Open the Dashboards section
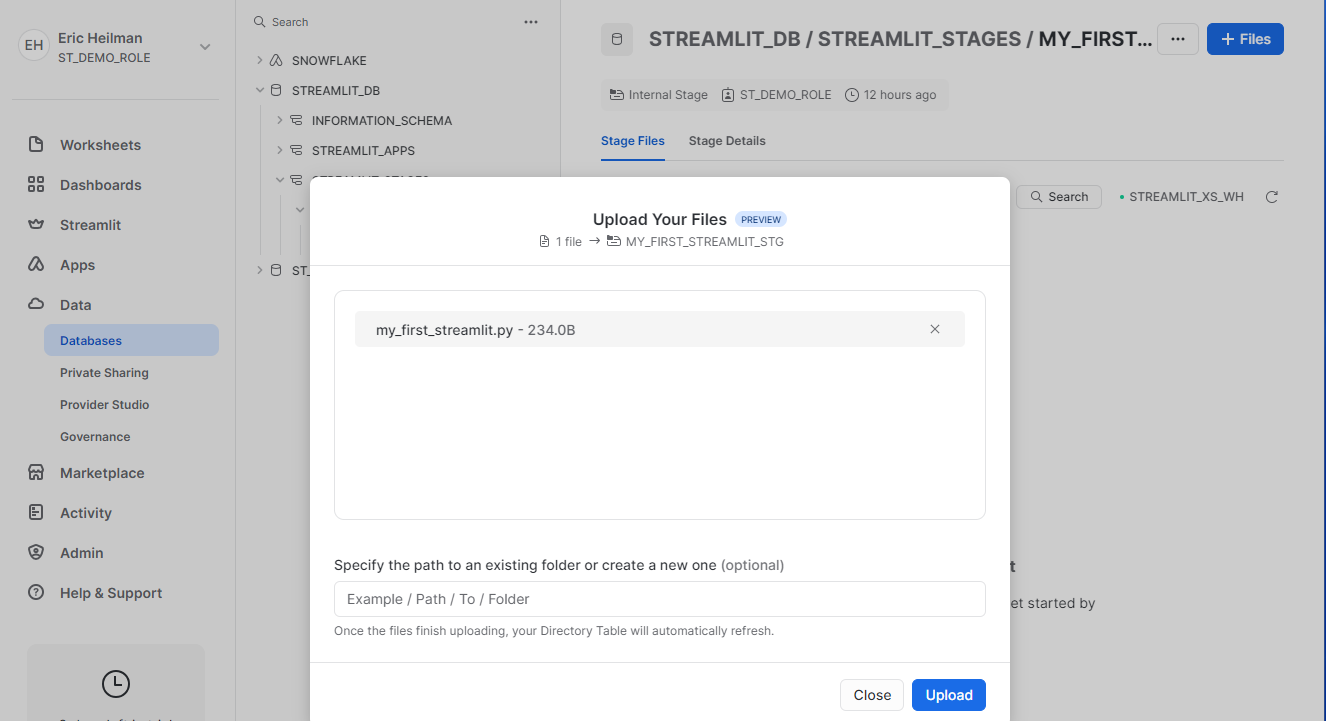1326x721 pixels. (x=100, y=185)
